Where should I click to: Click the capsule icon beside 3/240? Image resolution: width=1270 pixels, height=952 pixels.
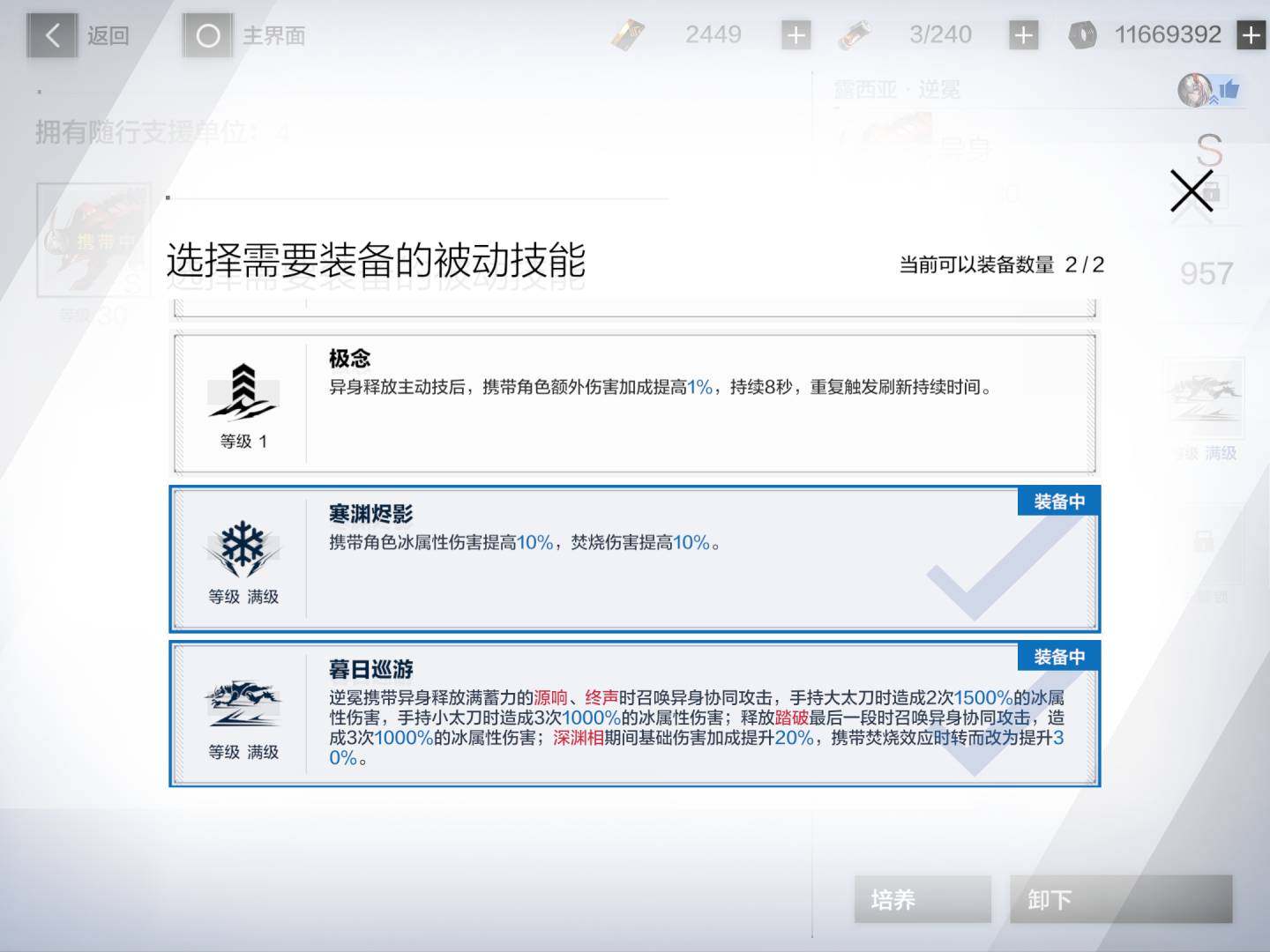point(854,35)
